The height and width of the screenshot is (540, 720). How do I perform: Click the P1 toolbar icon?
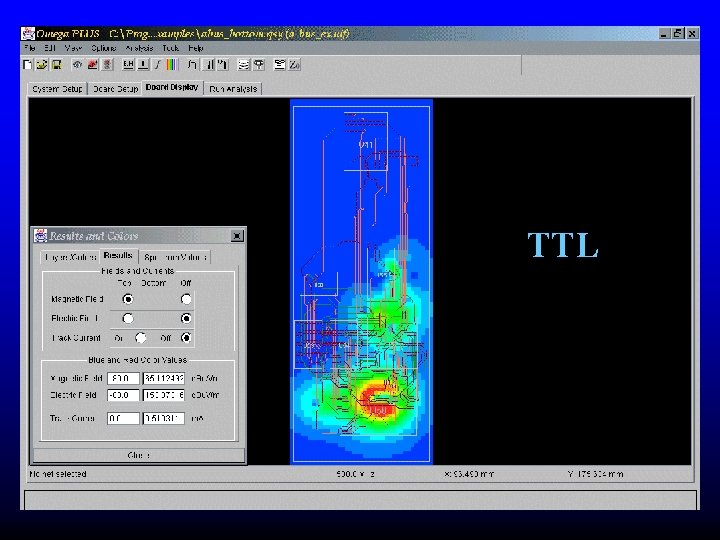point(224,65)
